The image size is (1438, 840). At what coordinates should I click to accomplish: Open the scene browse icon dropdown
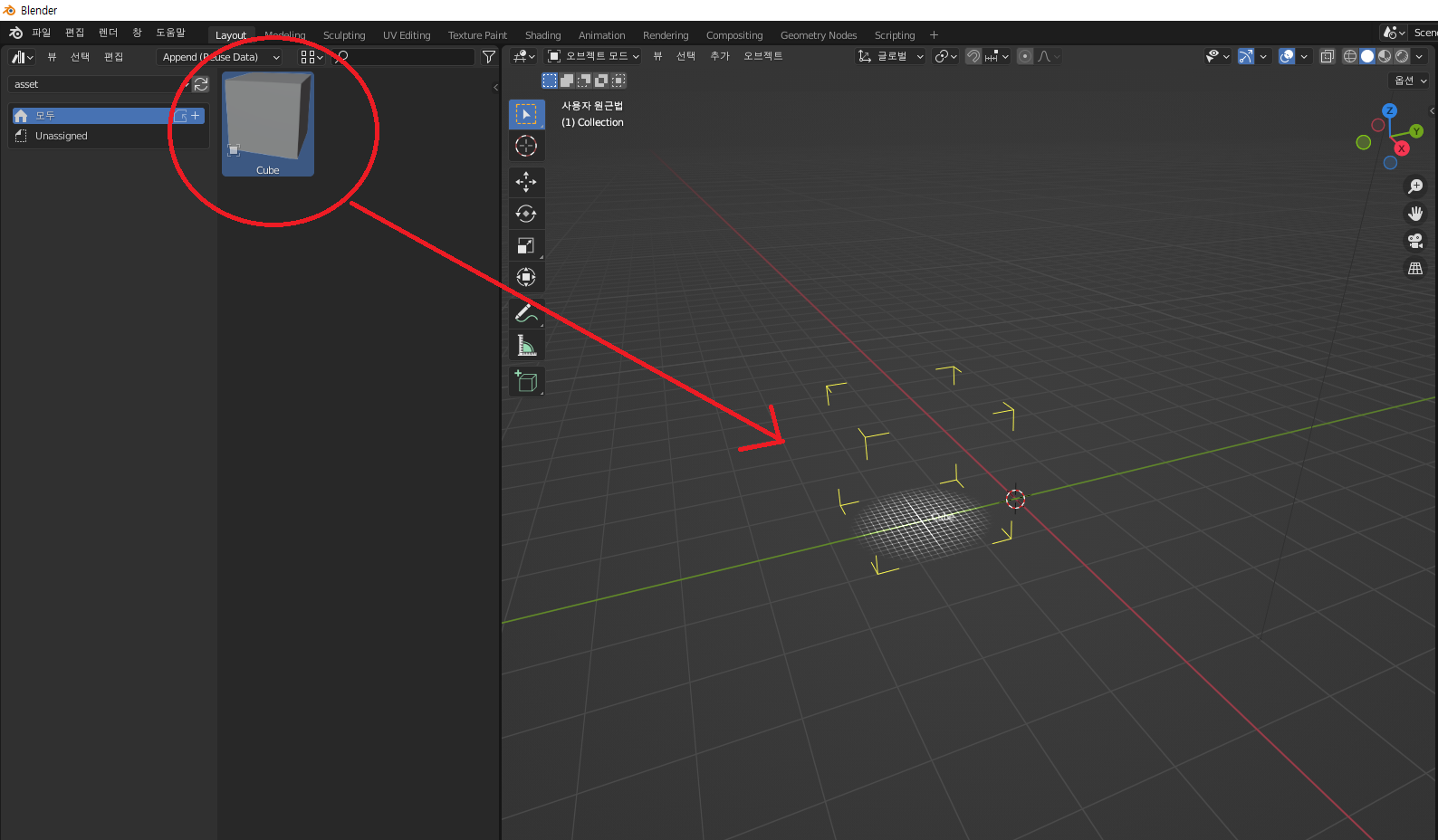(1395, 33)
